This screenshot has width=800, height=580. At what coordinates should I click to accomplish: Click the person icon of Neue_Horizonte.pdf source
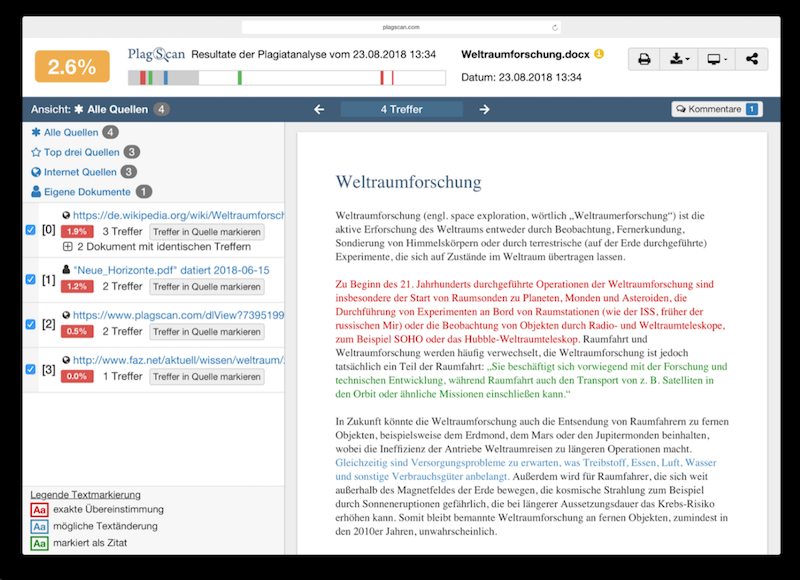click(x=66, y=270)
